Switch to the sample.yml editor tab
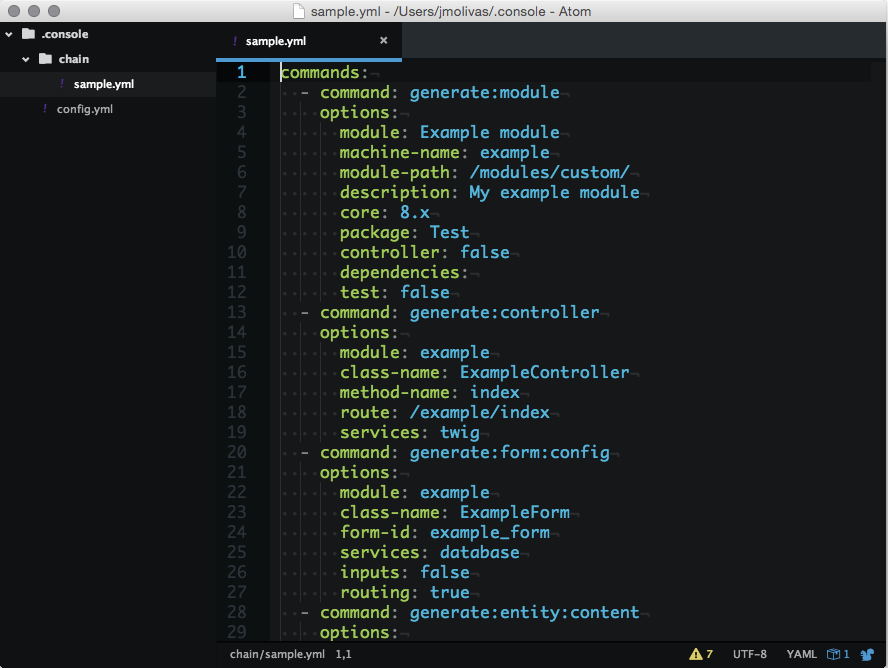The height and width of the screenshot is (668, 888). (x=309, y=41)
